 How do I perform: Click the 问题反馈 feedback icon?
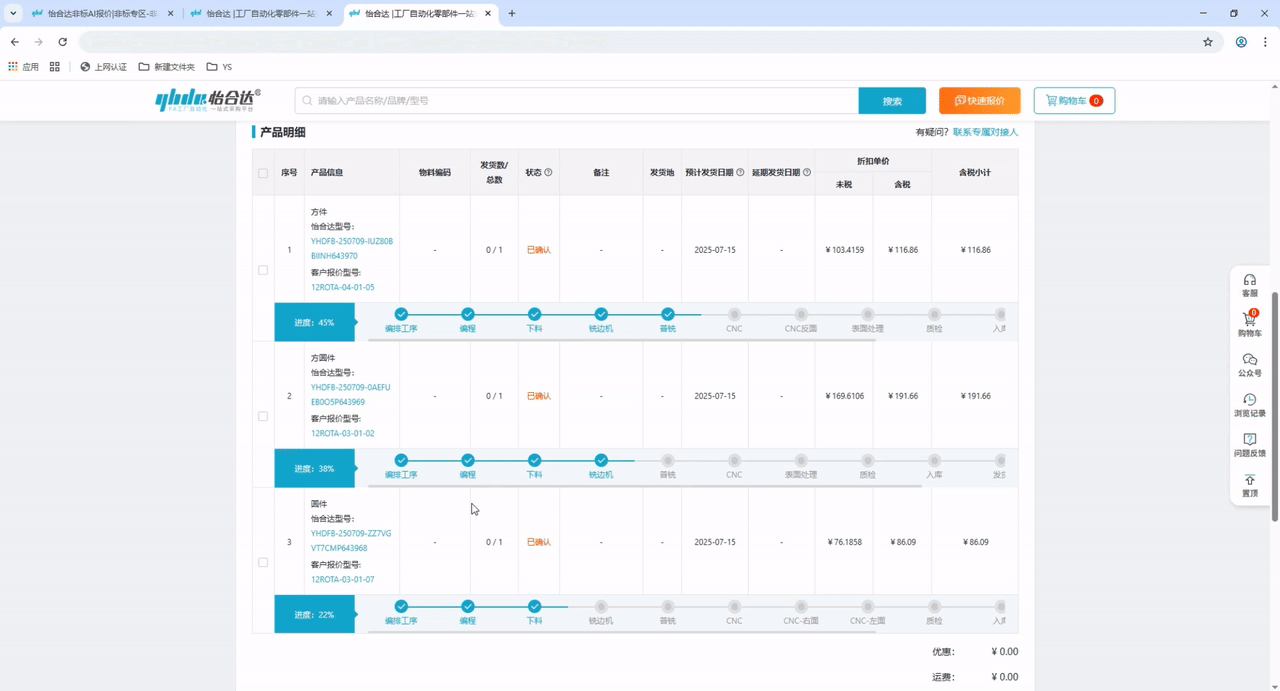point(1249,444)
